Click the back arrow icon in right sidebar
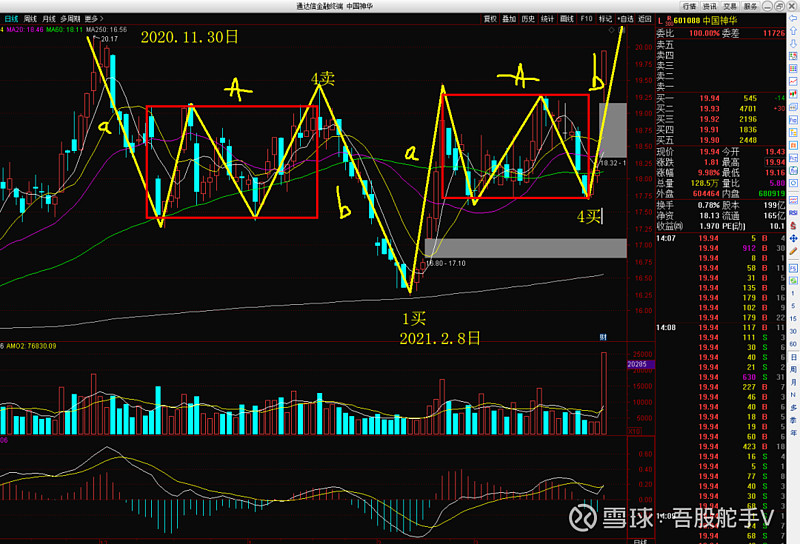 click(793, 18)
